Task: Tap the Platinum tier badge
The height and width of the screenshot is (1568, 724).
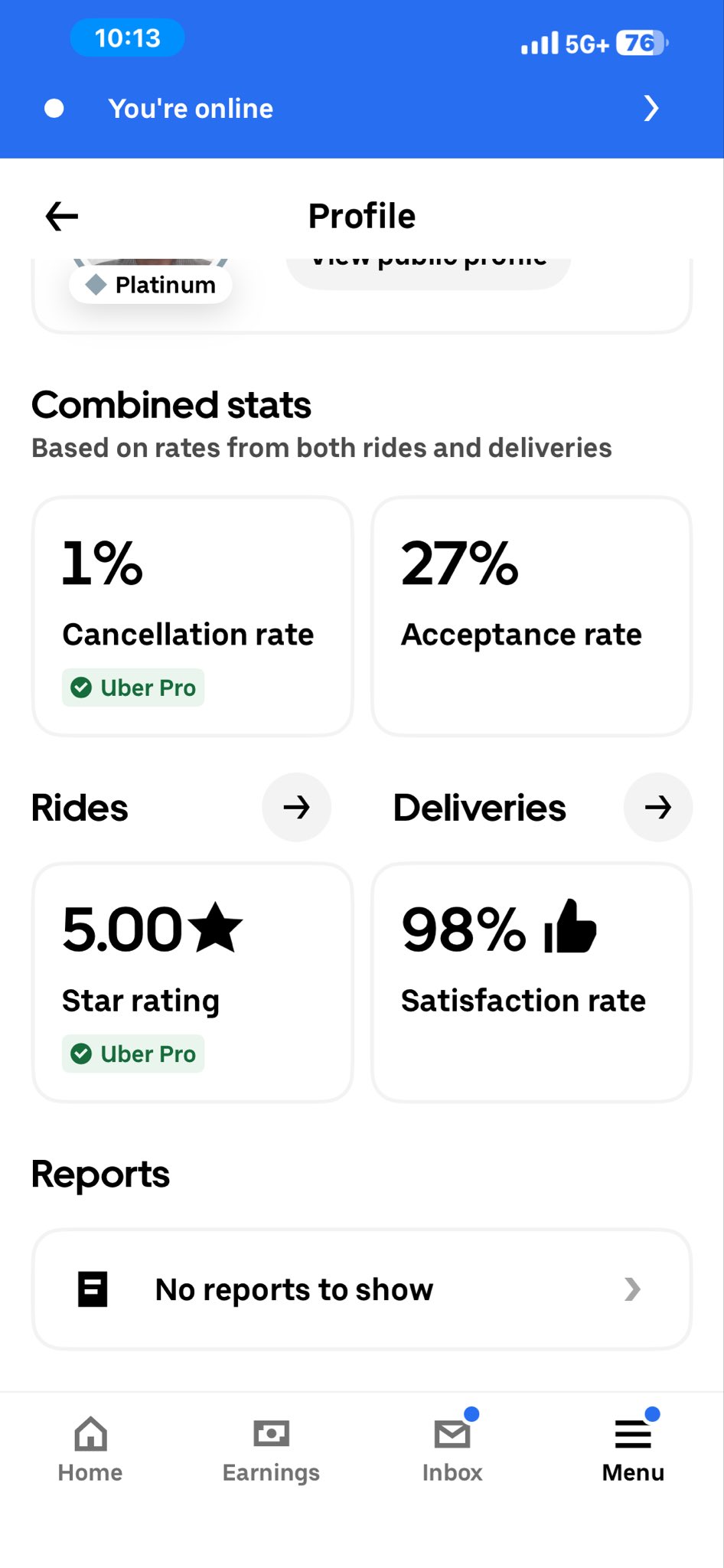Action: click(151, 286)
